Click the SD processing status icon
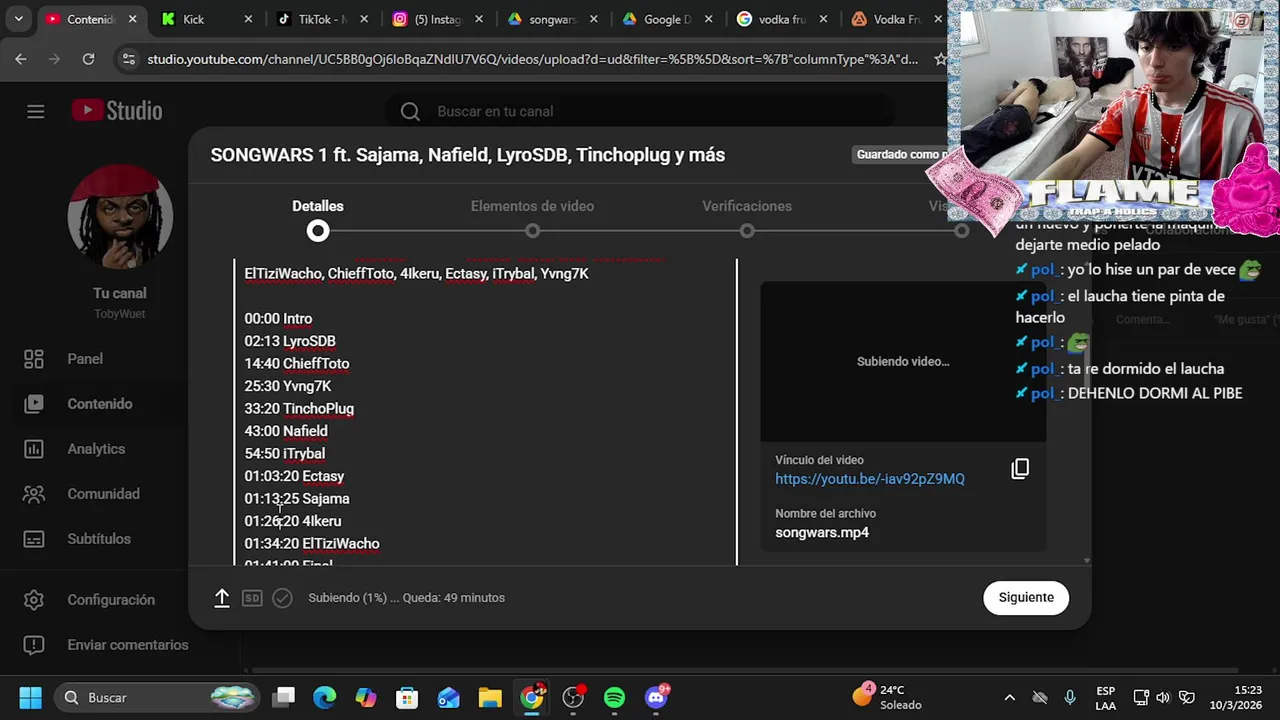The height and width of the screenshot is (720, 1280). pyautogui.click(x=252, y=598)
